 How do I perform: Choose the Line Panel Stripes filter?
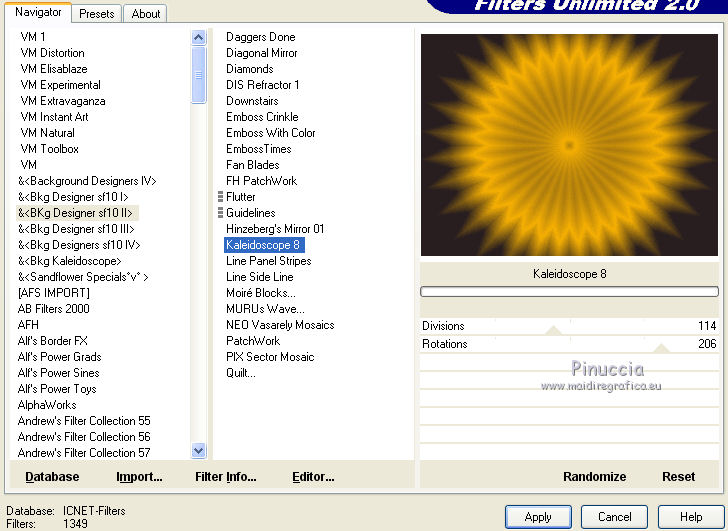click(x=268, y=261)
